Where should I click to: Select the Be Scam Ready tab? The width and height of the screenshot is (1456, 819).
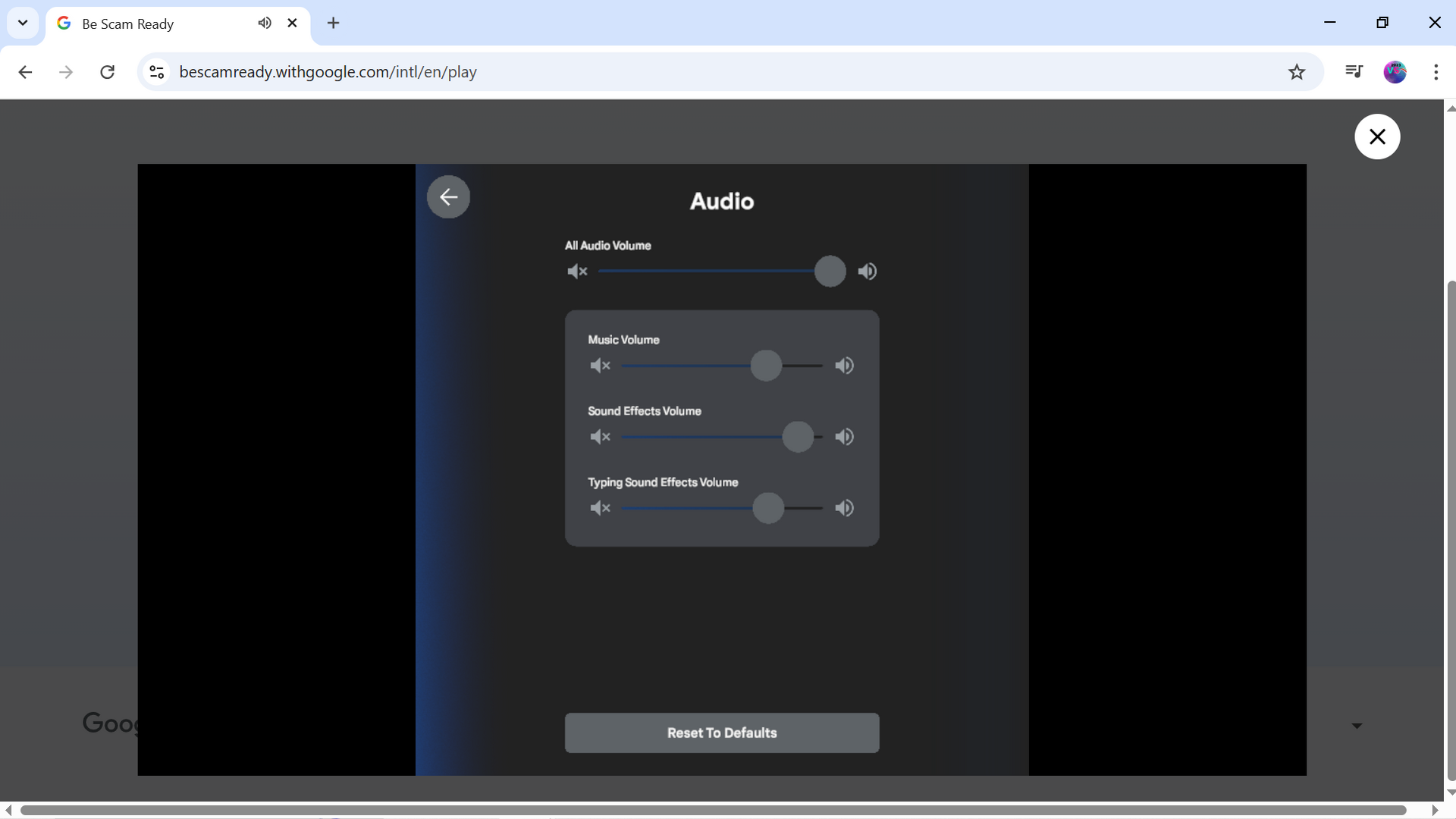pyautogui.click(x=152, y=24)
